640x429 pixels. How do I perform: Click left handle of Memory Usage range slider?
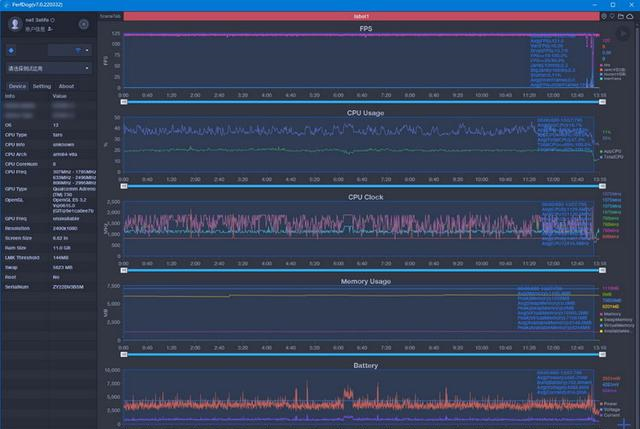coord(124,354)
